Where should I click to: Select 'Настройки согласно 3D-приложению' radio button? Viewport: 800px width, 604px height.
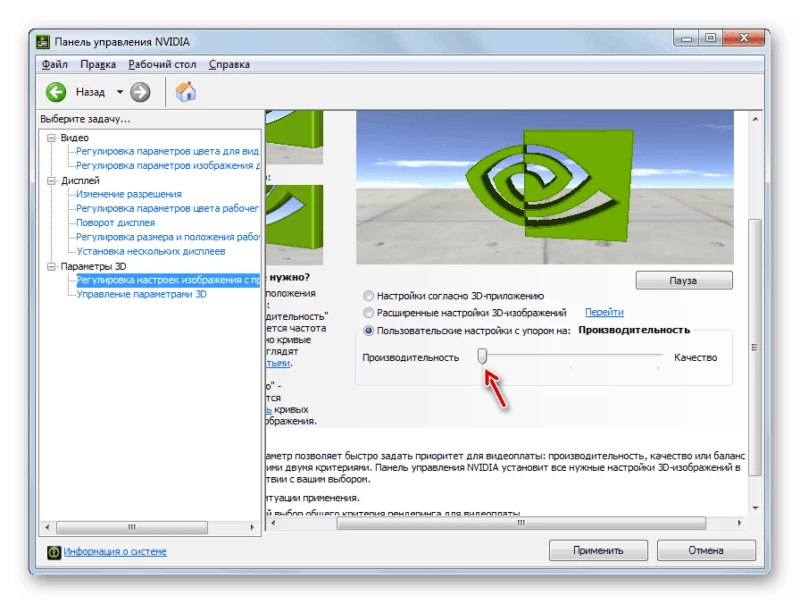(x=369, y=296)
